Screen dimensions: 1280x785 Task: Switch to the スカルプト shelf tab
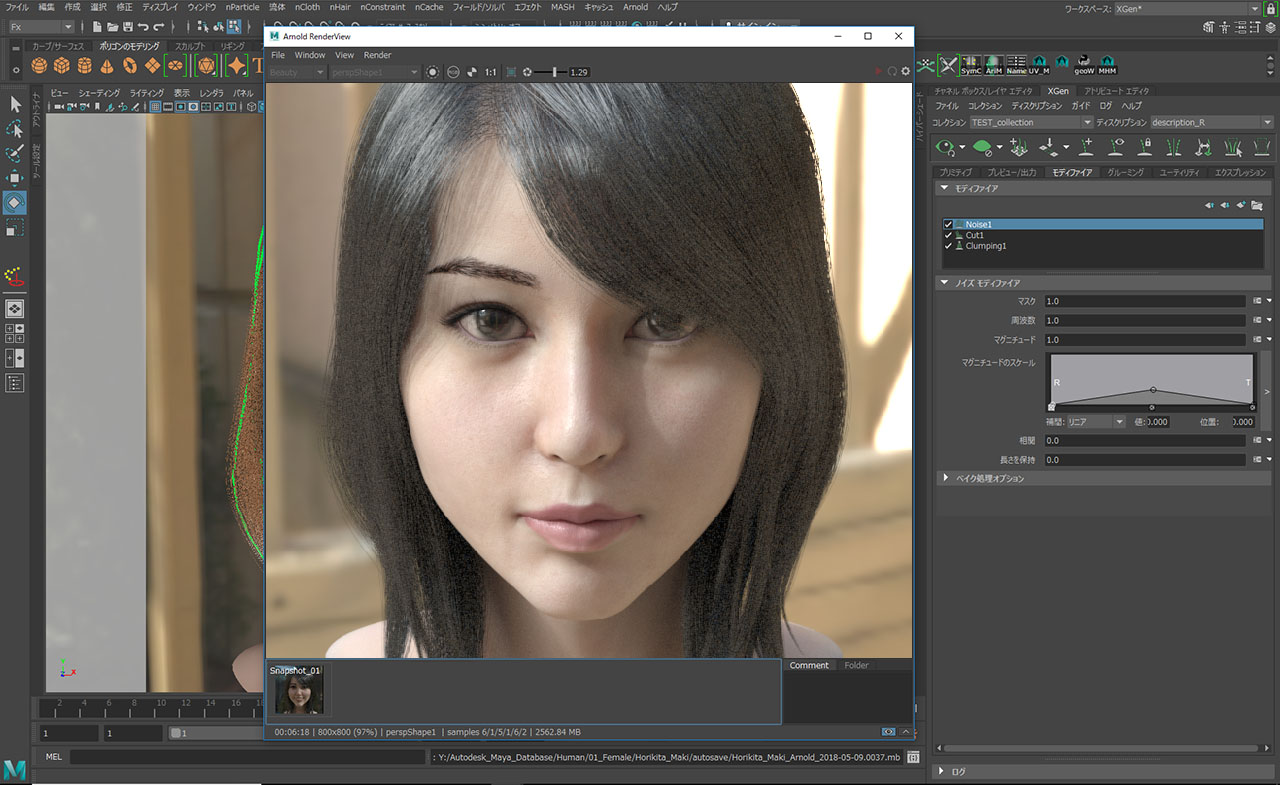pyautogui.click(x=190, y=46)
